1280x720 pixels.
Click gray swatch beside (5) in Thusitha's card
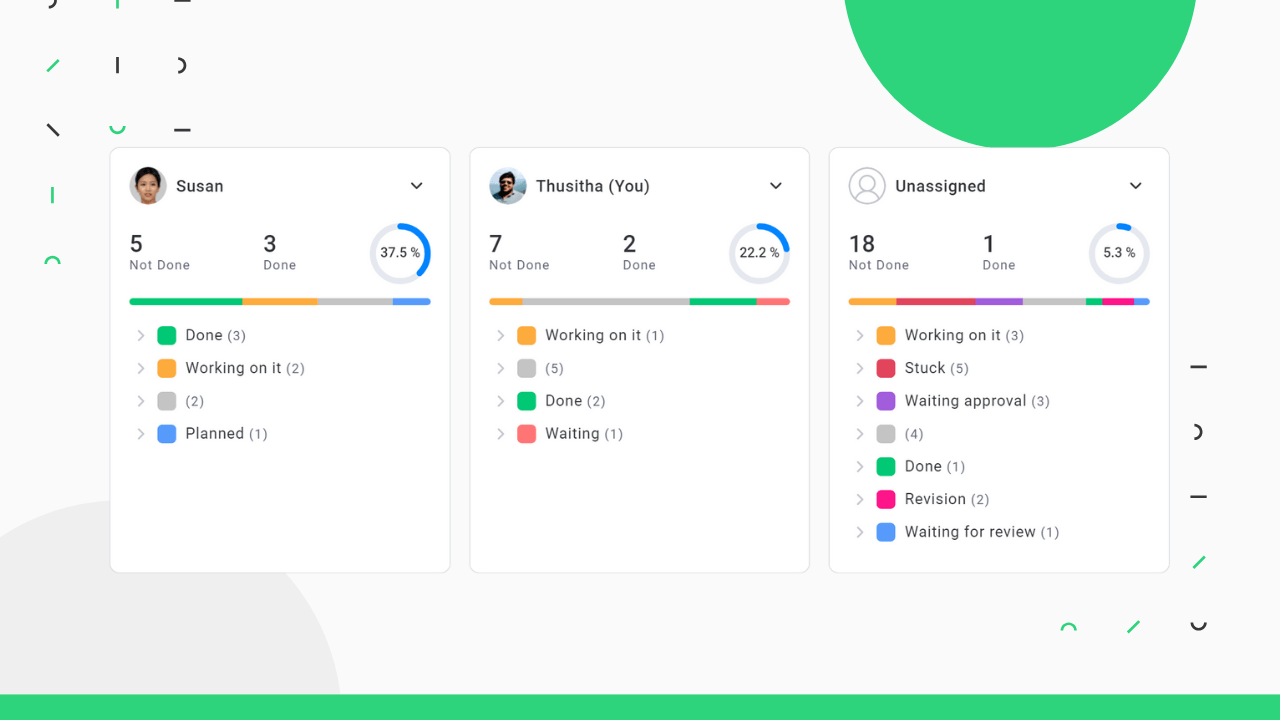[527, 368]
